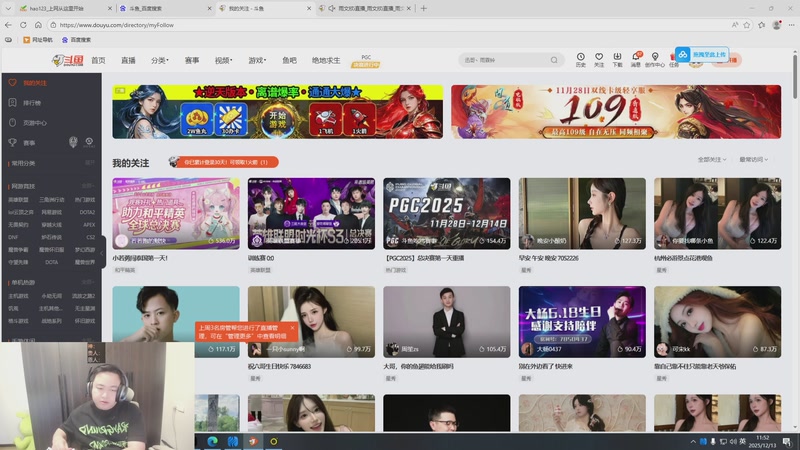
Task: Open the browser tab list chevron
Action: pos(8,8)
